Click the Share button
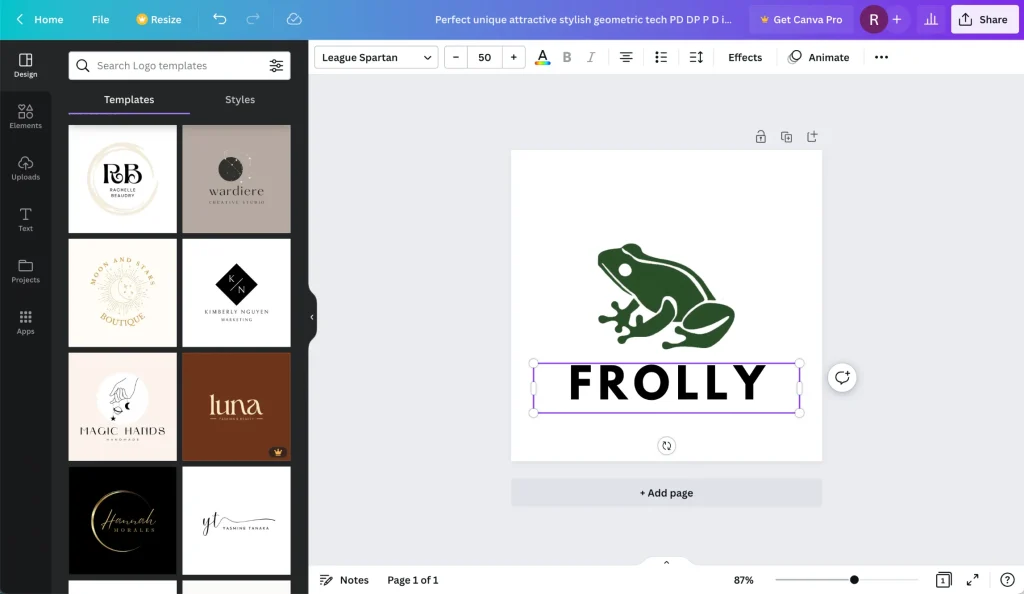Viewport: 1024px width, 594px height. coord(984,19)
